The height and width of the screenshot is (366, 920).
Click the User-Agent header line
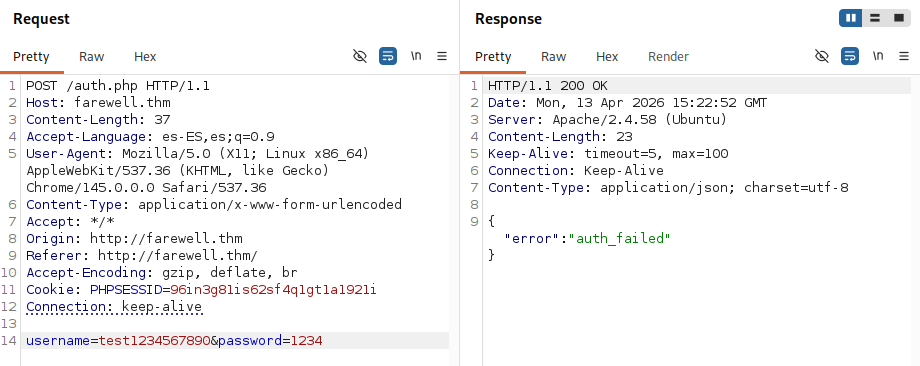point(197,154)
